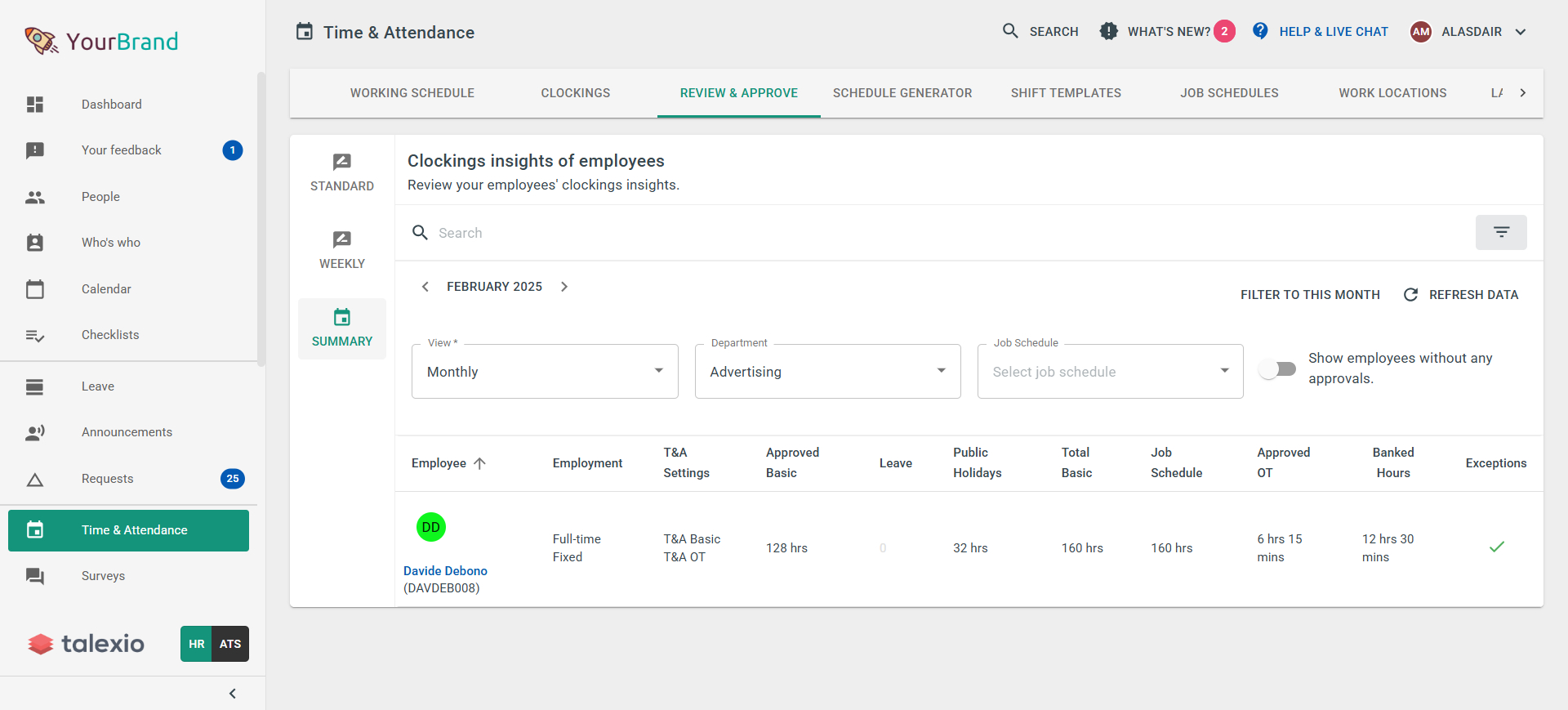This screenshot has height=710, width=1568.
Task: Select the Weekly insights view
Action: tap(342, 250)
